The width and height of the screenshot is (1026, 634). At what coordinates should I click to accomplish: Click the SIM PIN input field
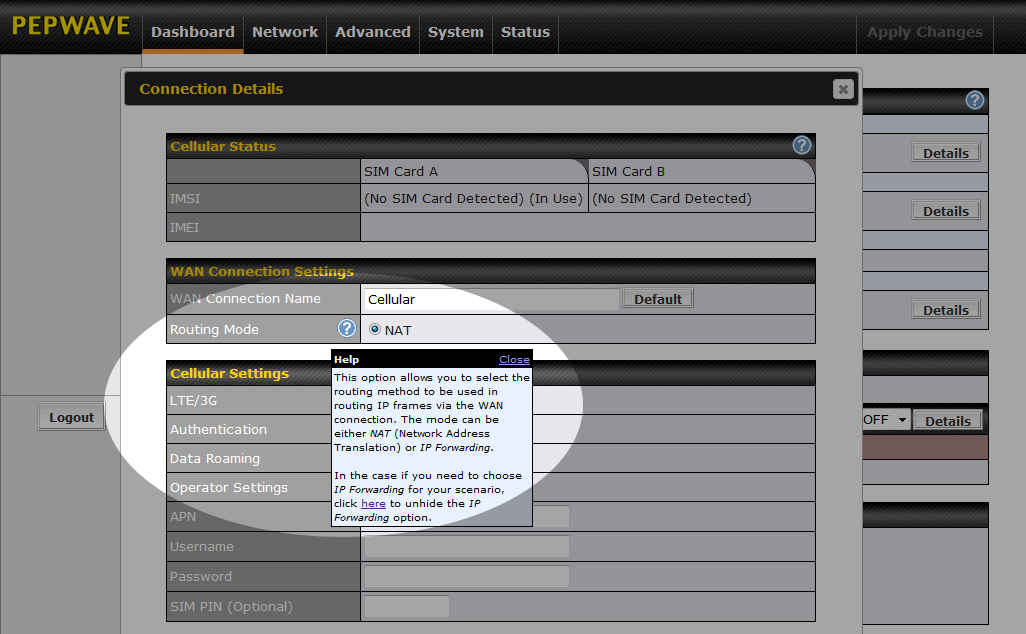(404, 606)
